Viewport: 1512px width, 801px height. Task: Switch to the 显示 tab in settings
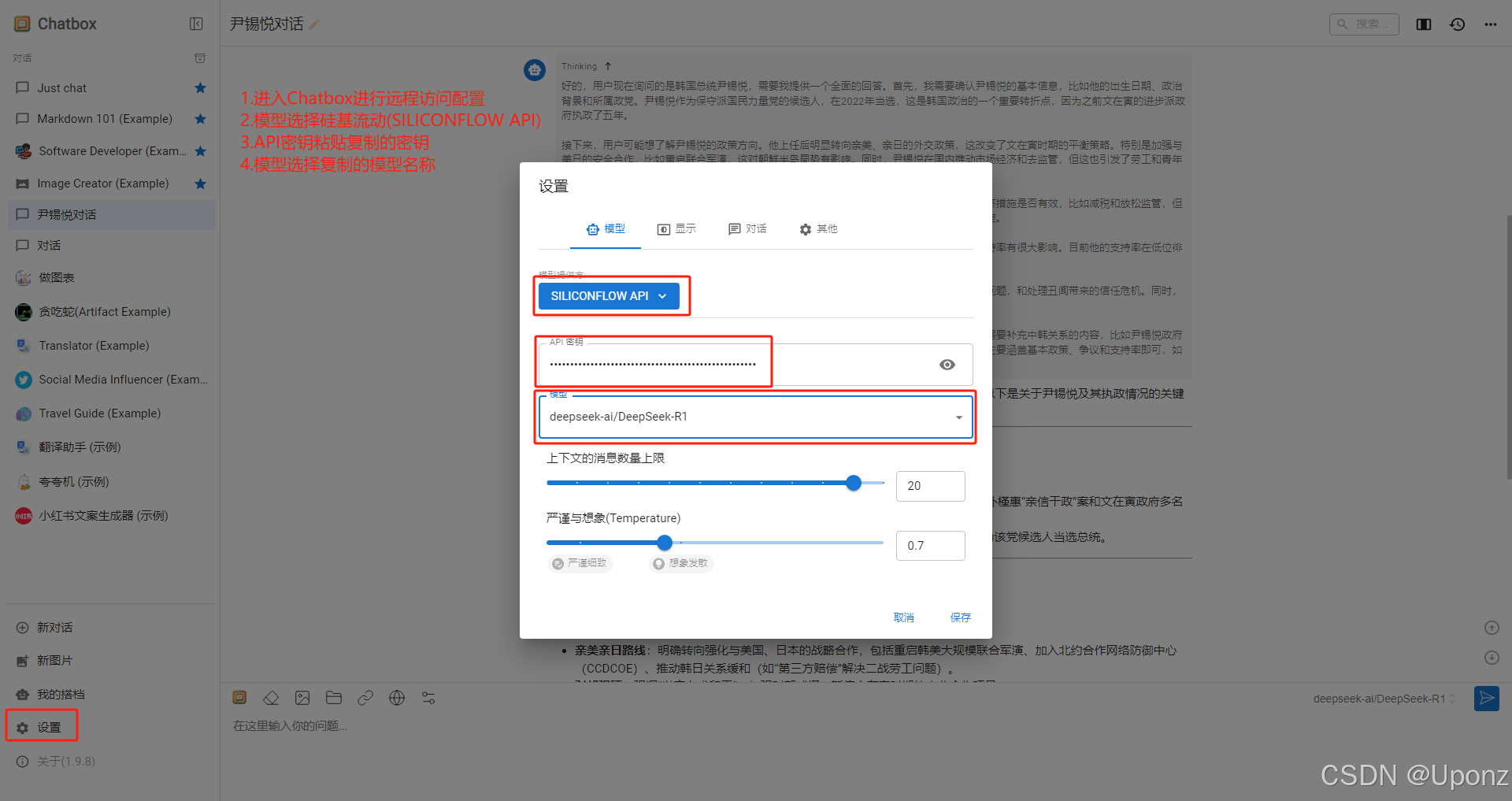click(676, 229)
